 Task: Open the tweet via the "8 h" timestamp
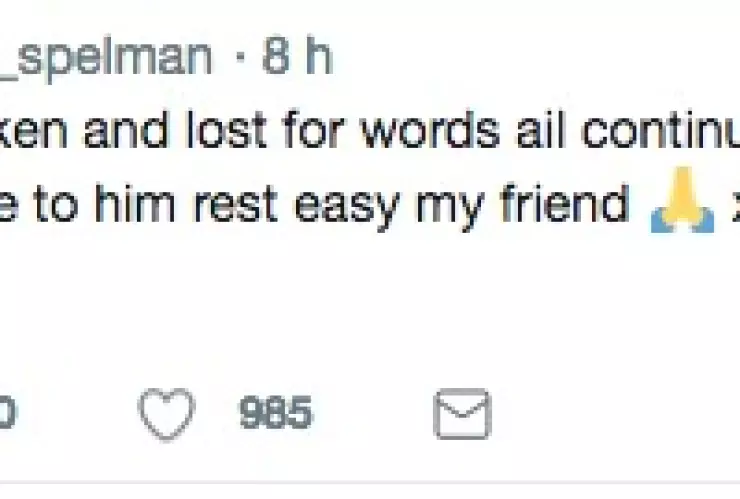(296, 59)
